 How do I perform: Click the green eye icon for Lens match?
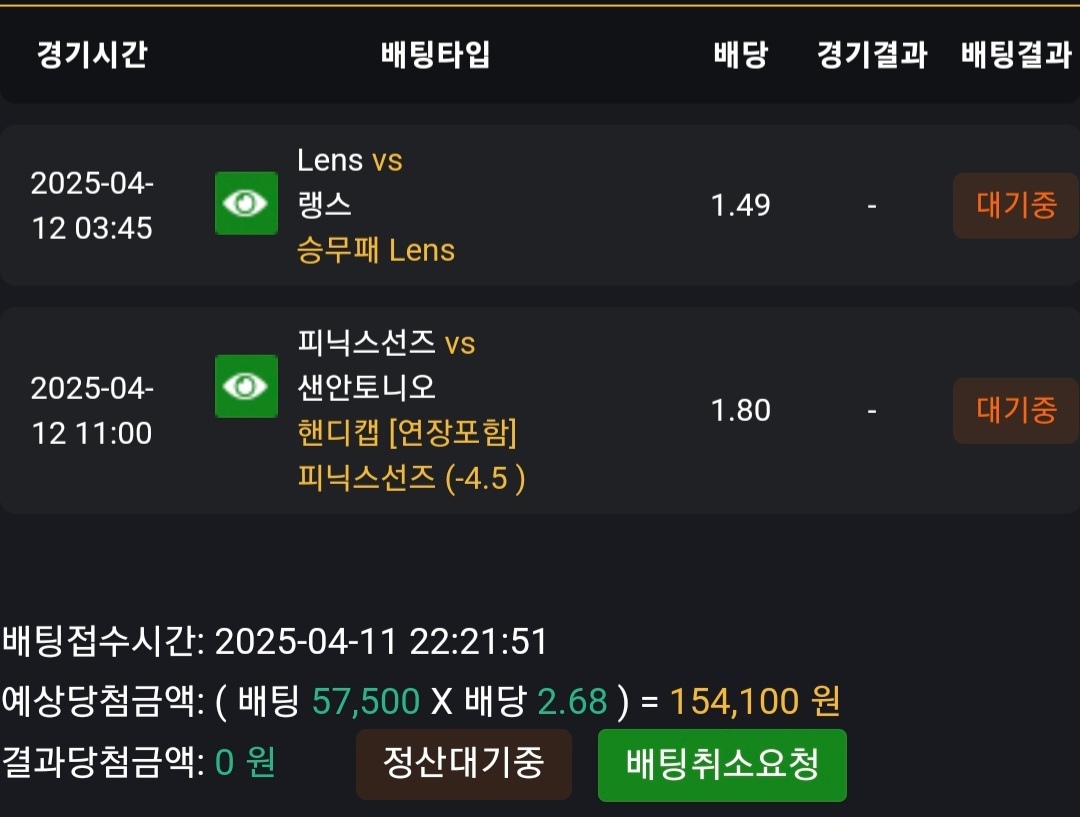[x=246, y=204]
